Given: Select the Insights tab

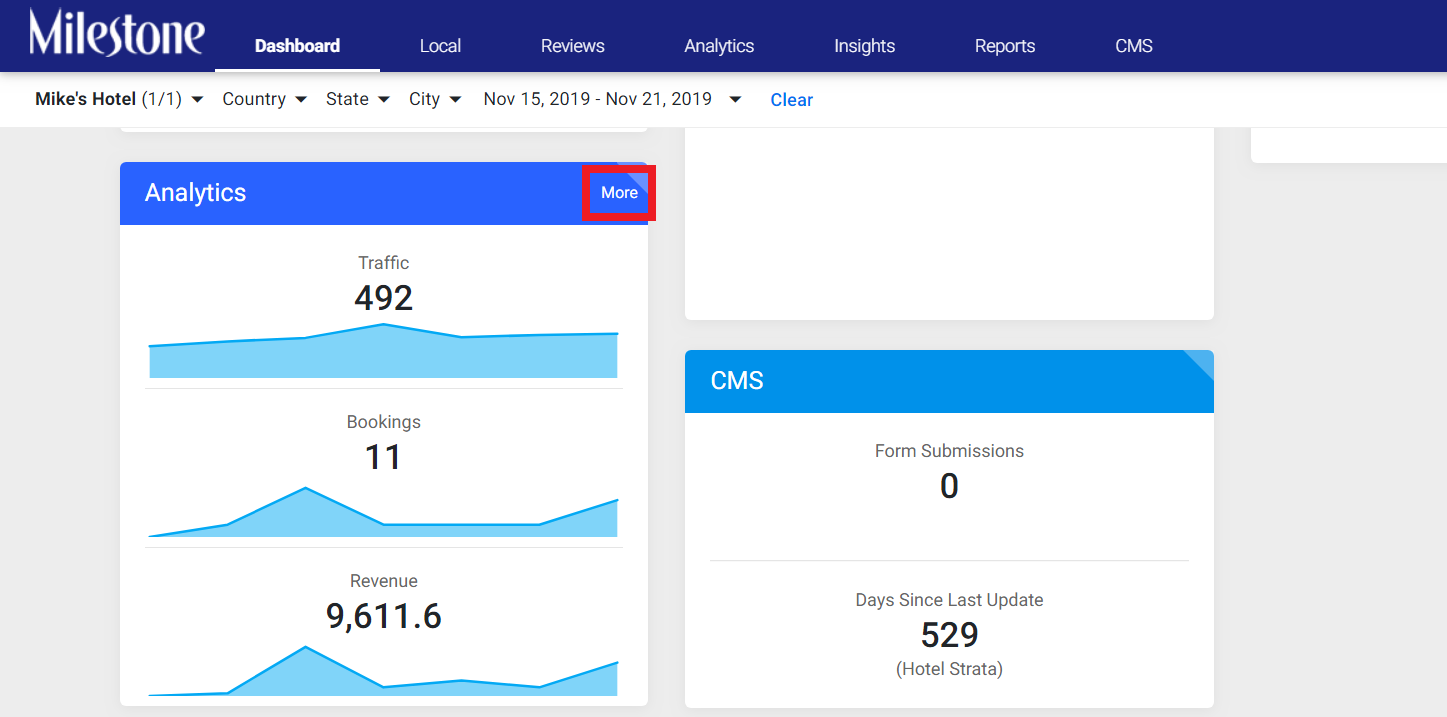Looking at the screenshot, I should 865,46.
